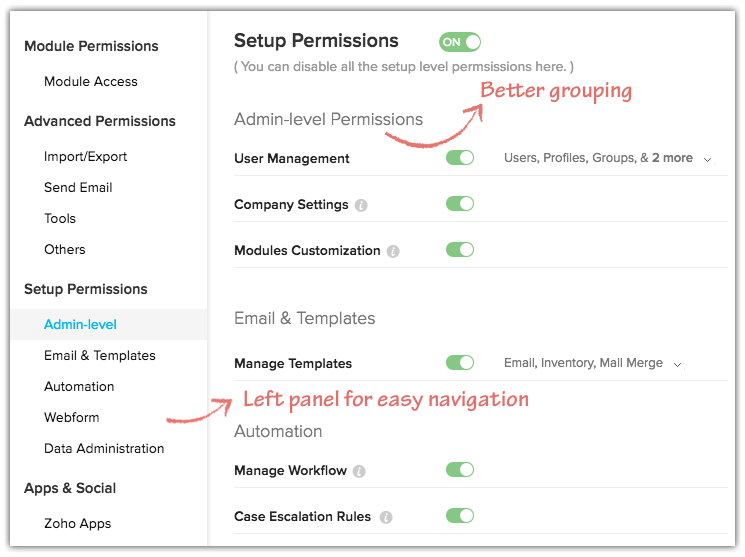Image resolution: width=745 pixels, height=557 pixels.
Task: Turn off the Setup Permissions master switch
Action: [460, 42]
